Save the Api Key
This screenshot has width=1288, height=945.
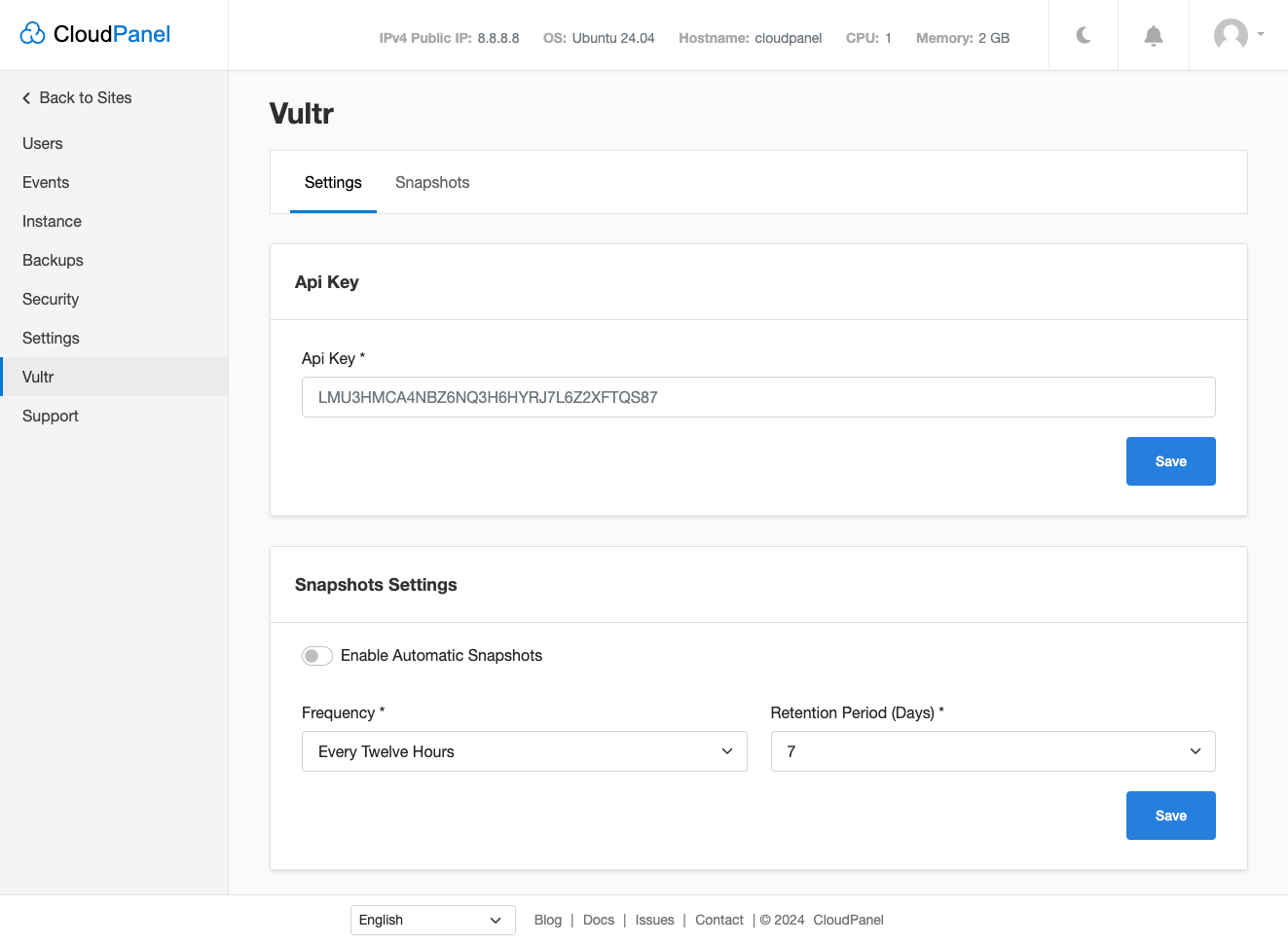pyautogui.click(x=1170, y=461)
